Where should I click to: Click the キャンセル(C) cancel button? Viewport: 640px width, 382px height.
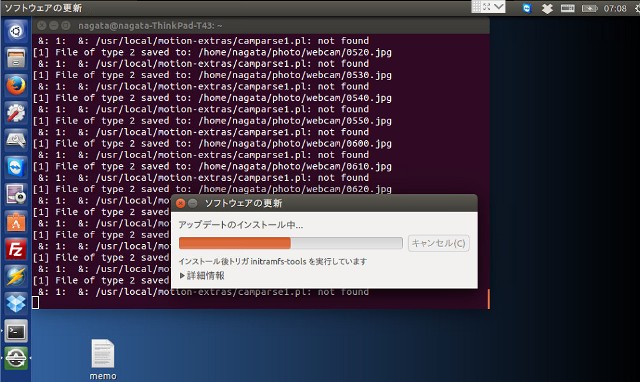[438, 243]
